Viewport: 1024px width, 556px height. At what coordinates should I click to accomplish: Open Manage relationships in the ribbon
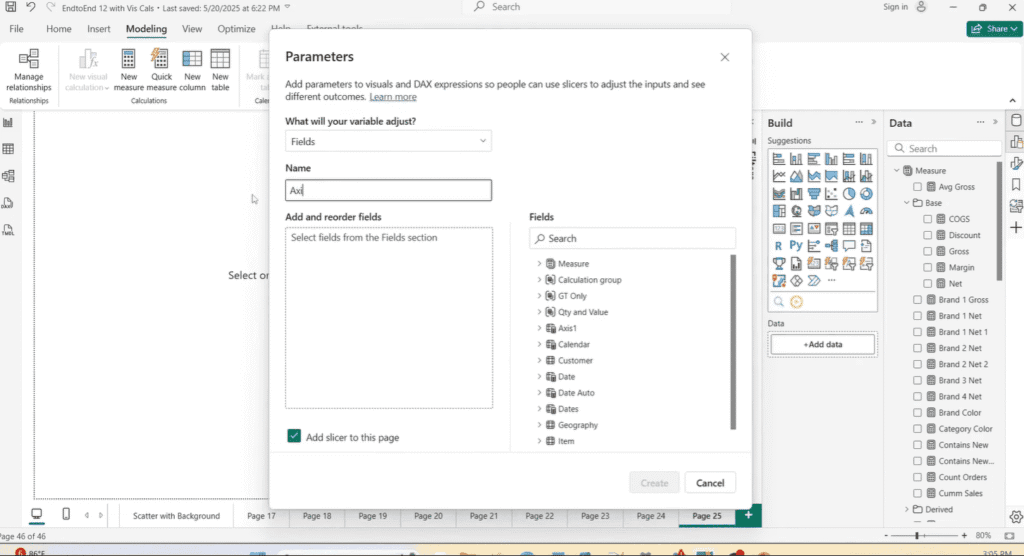click(29, 70)
